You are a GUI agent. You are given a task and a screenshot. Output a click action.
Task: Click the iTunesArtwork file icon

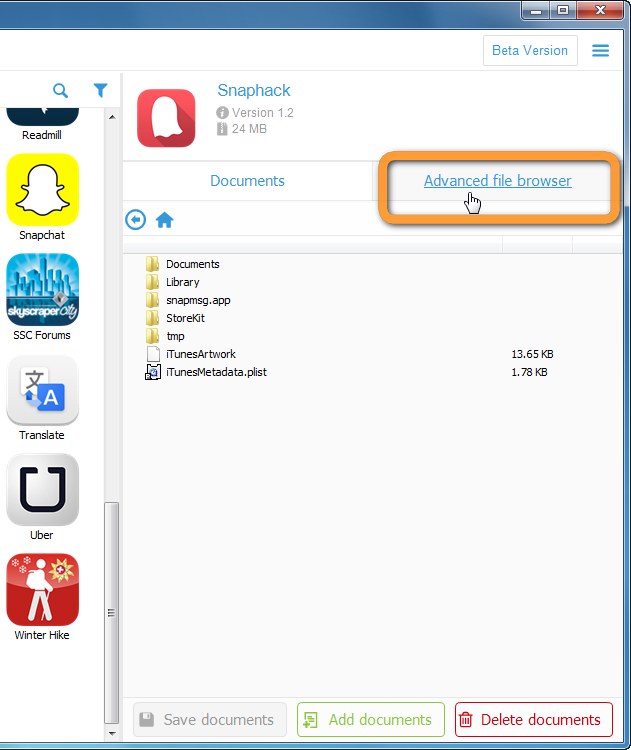[153, 354]
